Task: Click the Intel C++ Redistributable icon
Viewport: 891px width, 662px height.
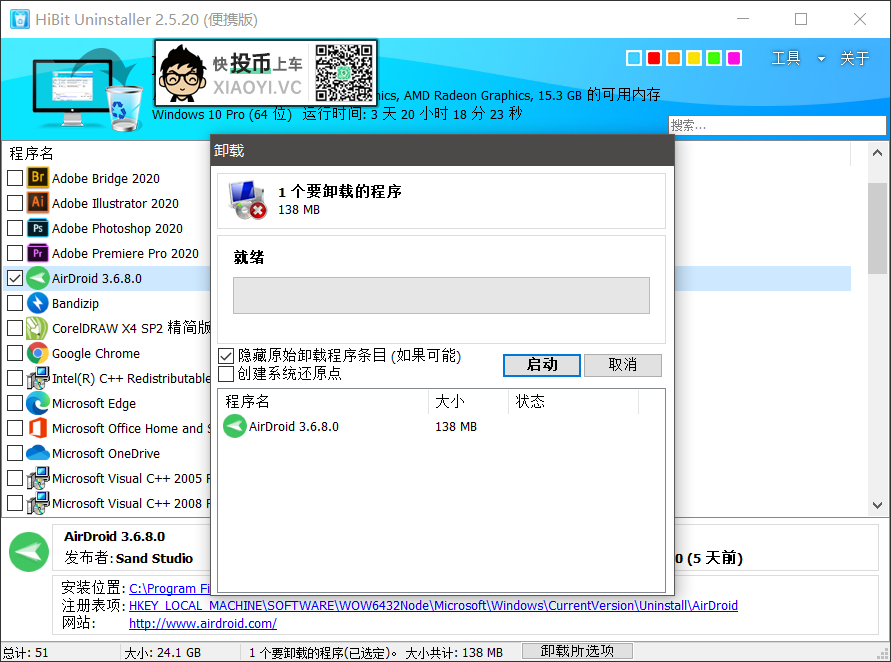Action: (x=38, y=378)
